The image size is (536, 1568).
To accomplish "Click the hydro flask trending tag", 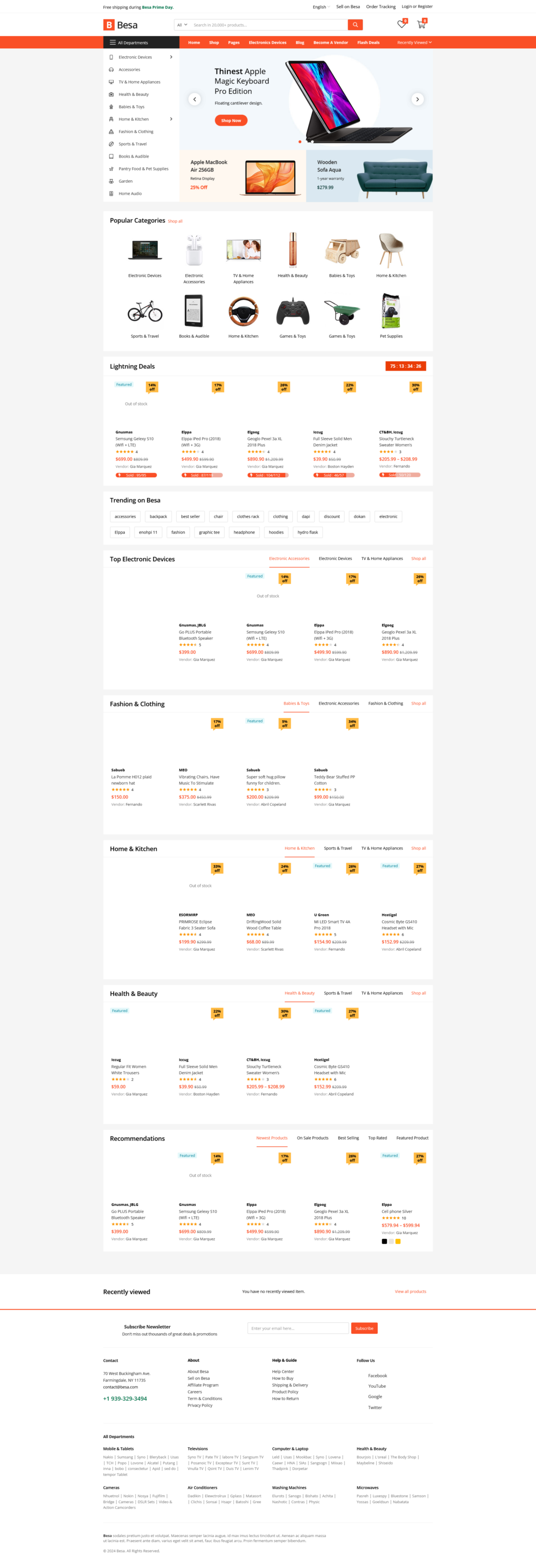I will [308, 532].
